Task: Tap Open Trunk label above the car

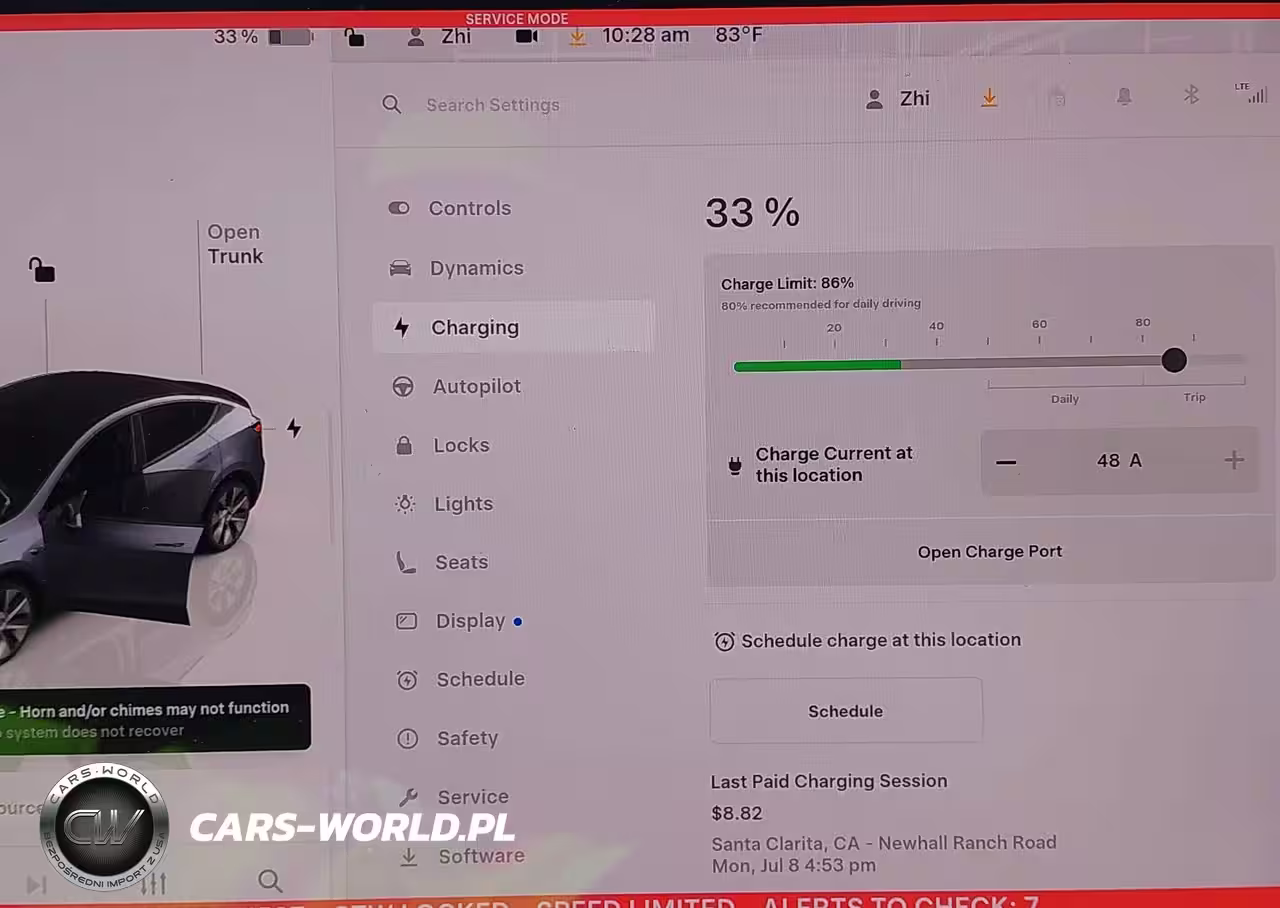Action: click(235, 244)
